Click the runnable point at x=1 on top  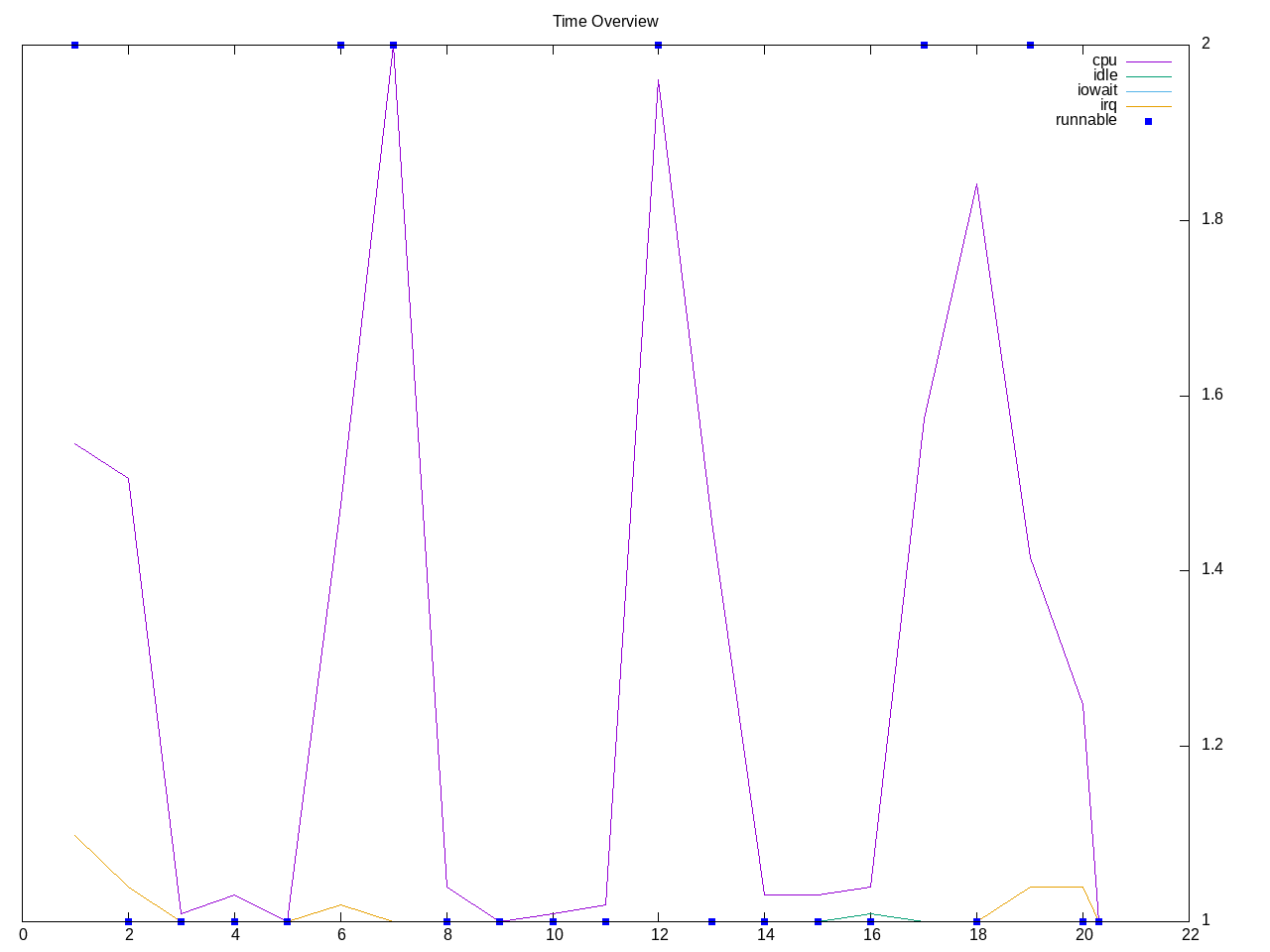[x=75, y=45]
